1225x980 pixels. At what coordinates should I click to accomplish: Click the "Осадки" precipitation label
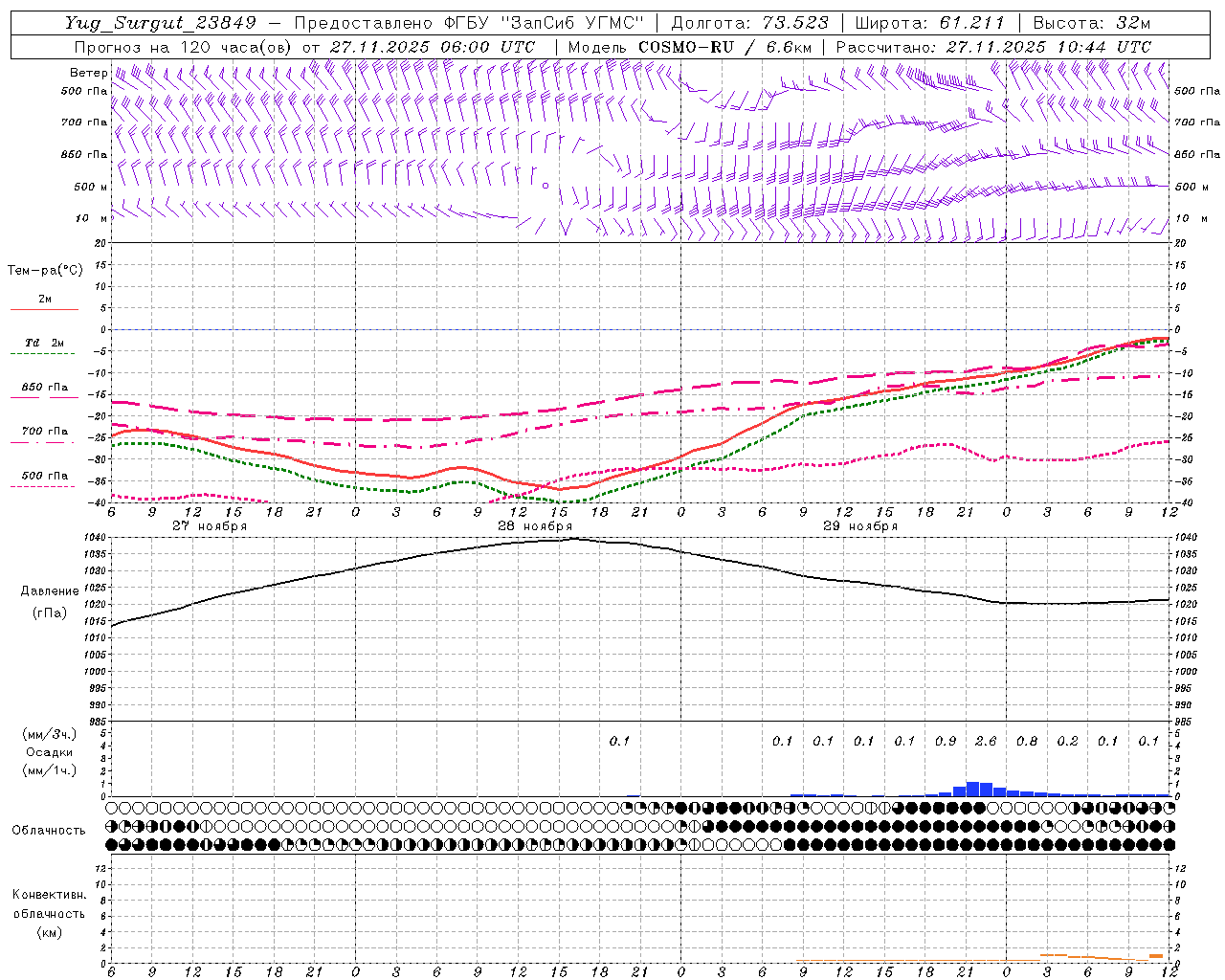(50, 752)
